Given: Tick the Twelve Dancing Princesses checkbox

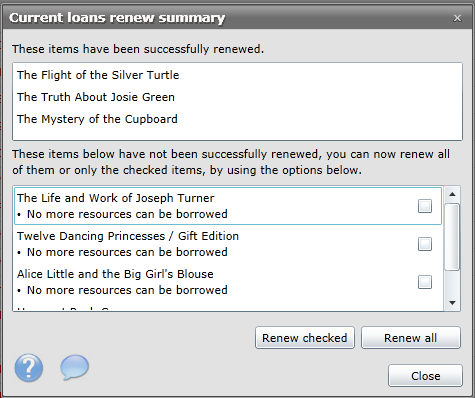Looking at the screenshot, I should pyautogui.click(x=425, y=244).
